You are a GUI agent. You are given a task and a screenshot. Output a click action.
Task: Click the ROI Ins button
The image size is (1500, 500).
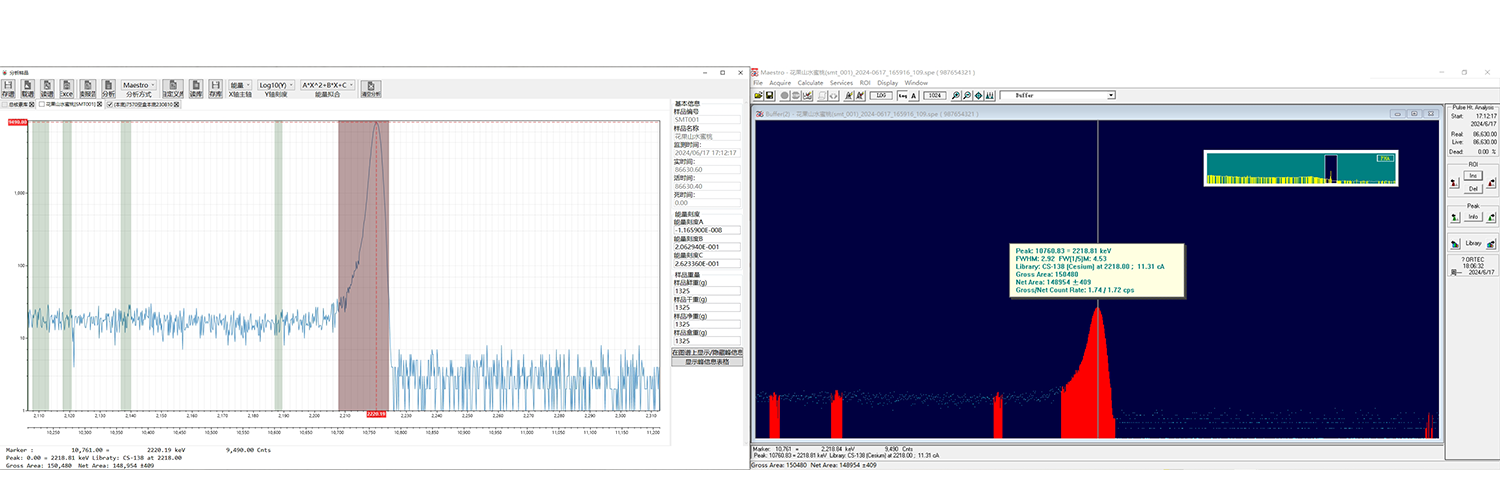(x=1473, y=176)
